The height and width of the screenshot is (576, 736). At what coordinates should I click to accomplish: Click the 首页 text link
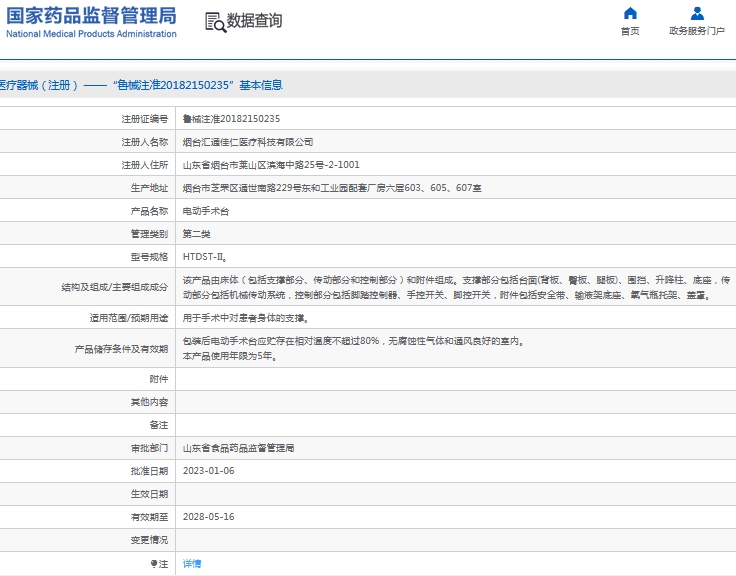click(x=630, y=31)
